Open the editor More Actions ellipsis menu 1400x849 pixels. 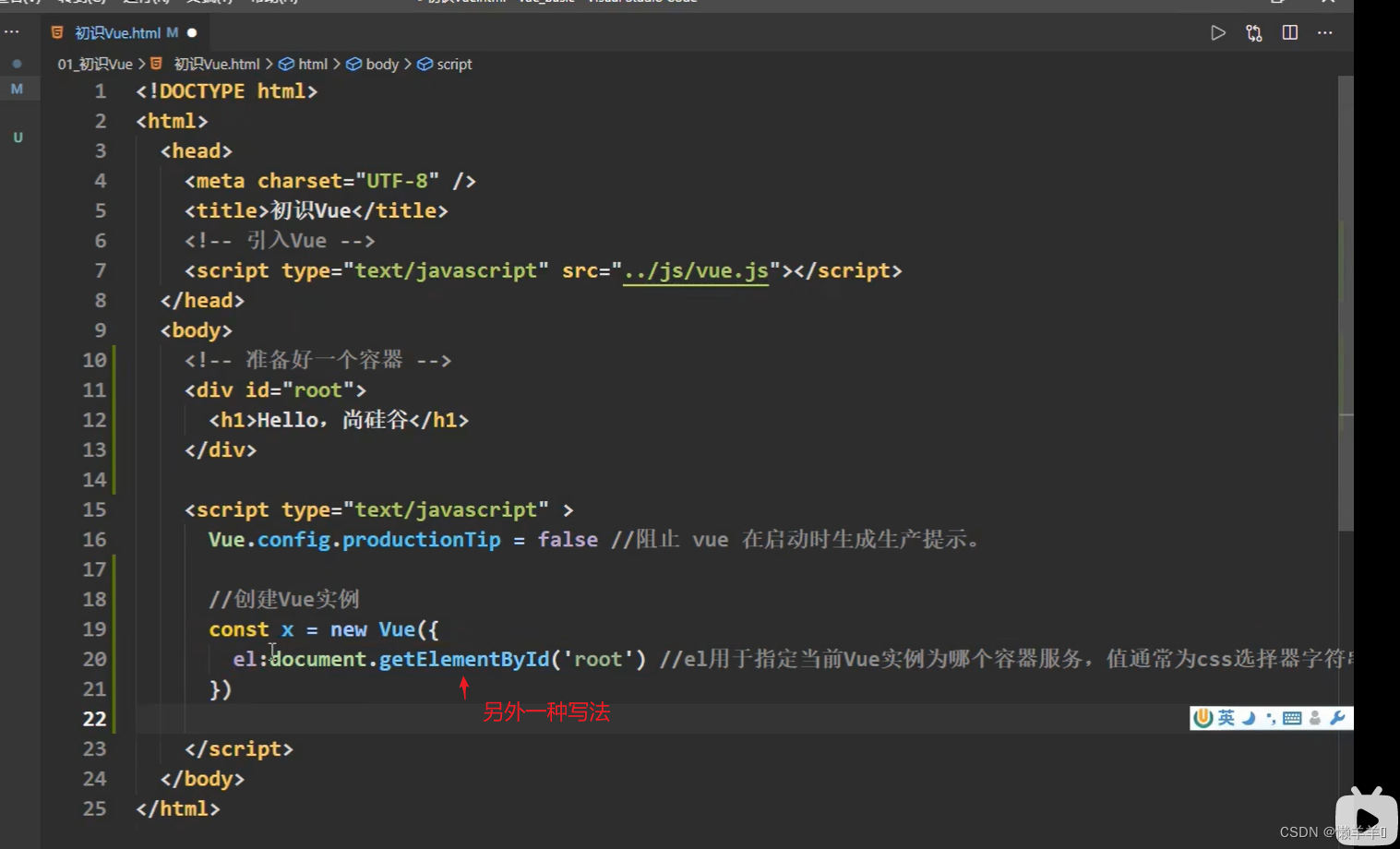(1325, 33)
